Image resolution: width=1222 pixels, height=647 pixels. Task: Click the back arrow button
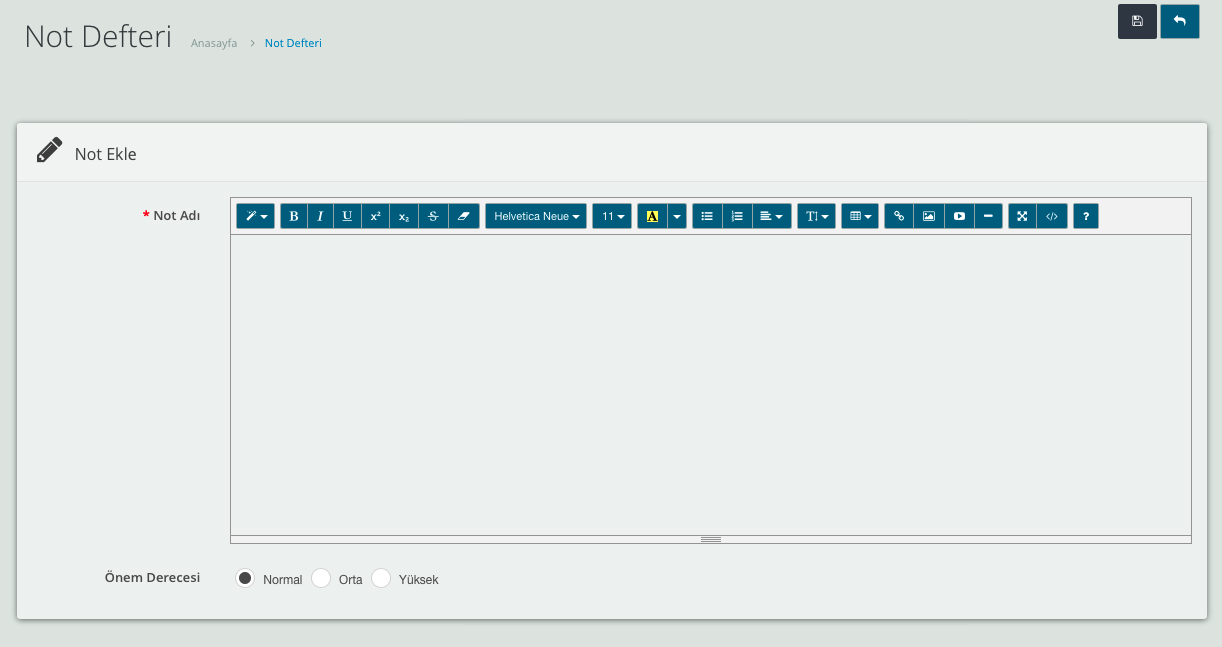1180,21
